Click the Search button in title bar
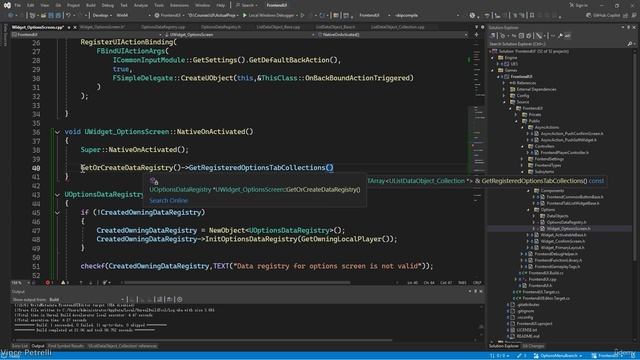The width and height of the screenshot is (640, 360). [247, 5]
